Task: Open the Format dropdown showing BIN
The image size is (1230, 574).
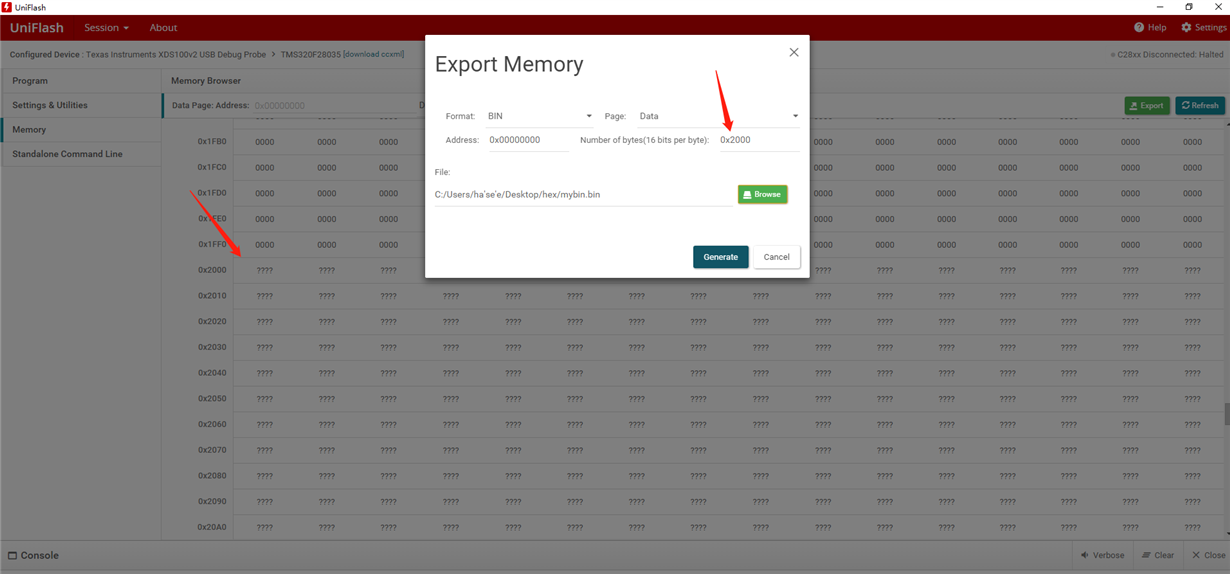Action: coord(539,116)
